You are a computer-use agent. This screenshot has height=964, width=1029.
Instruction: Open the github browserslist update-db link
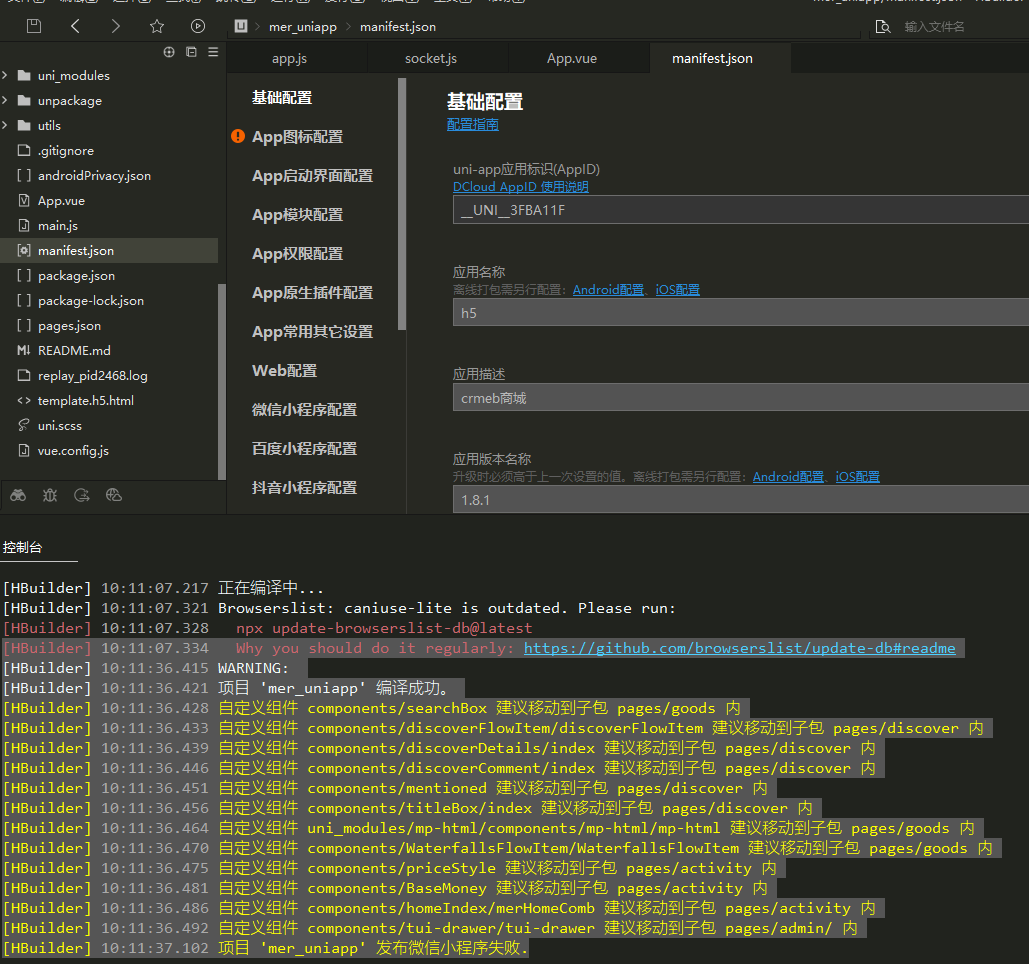coord(740,648)
